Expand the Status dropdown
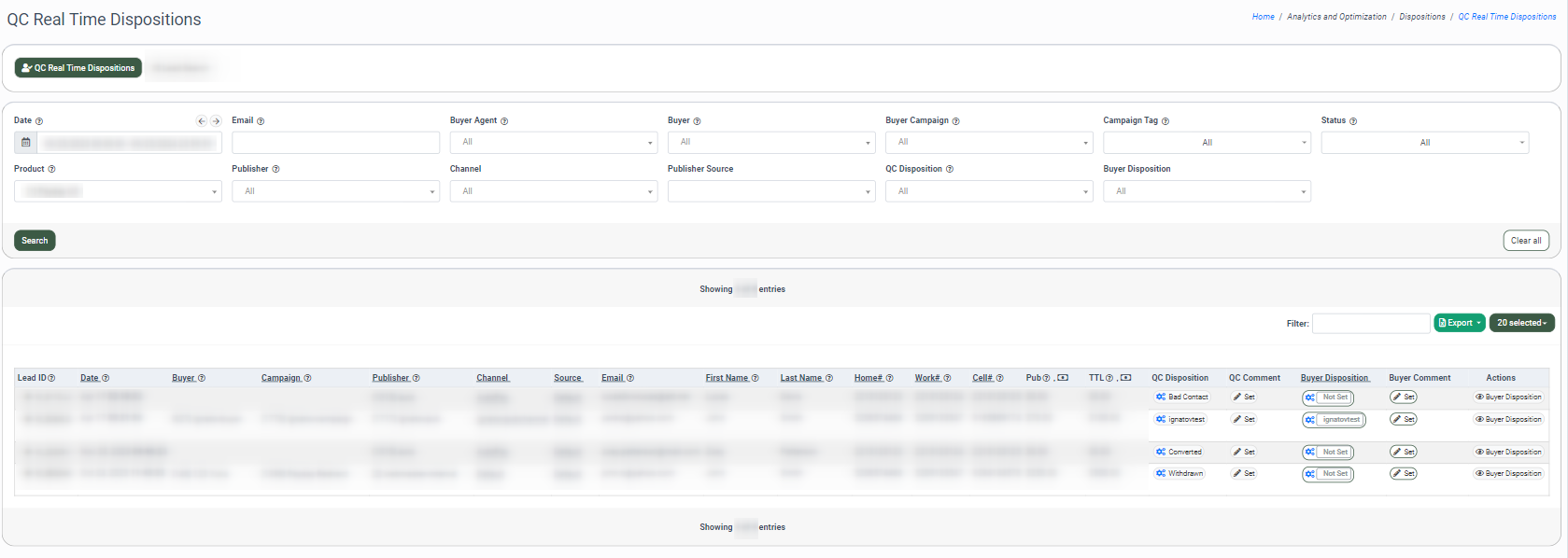Image resolution: width=1568 pixels, height=558 pixels. pos(1424,143)
